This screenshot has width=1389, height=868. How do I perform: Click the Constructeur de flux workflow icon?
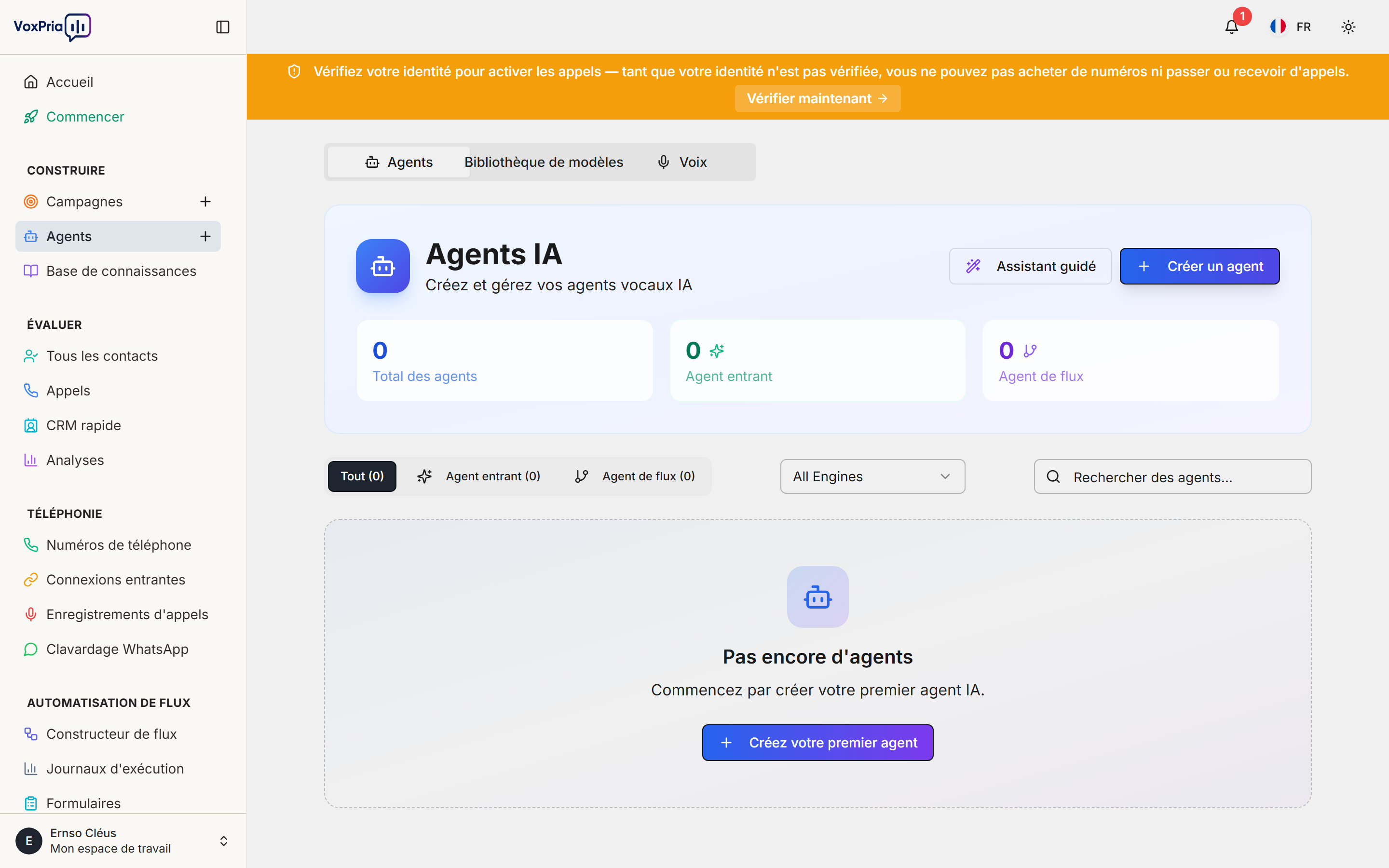(31, 733)
